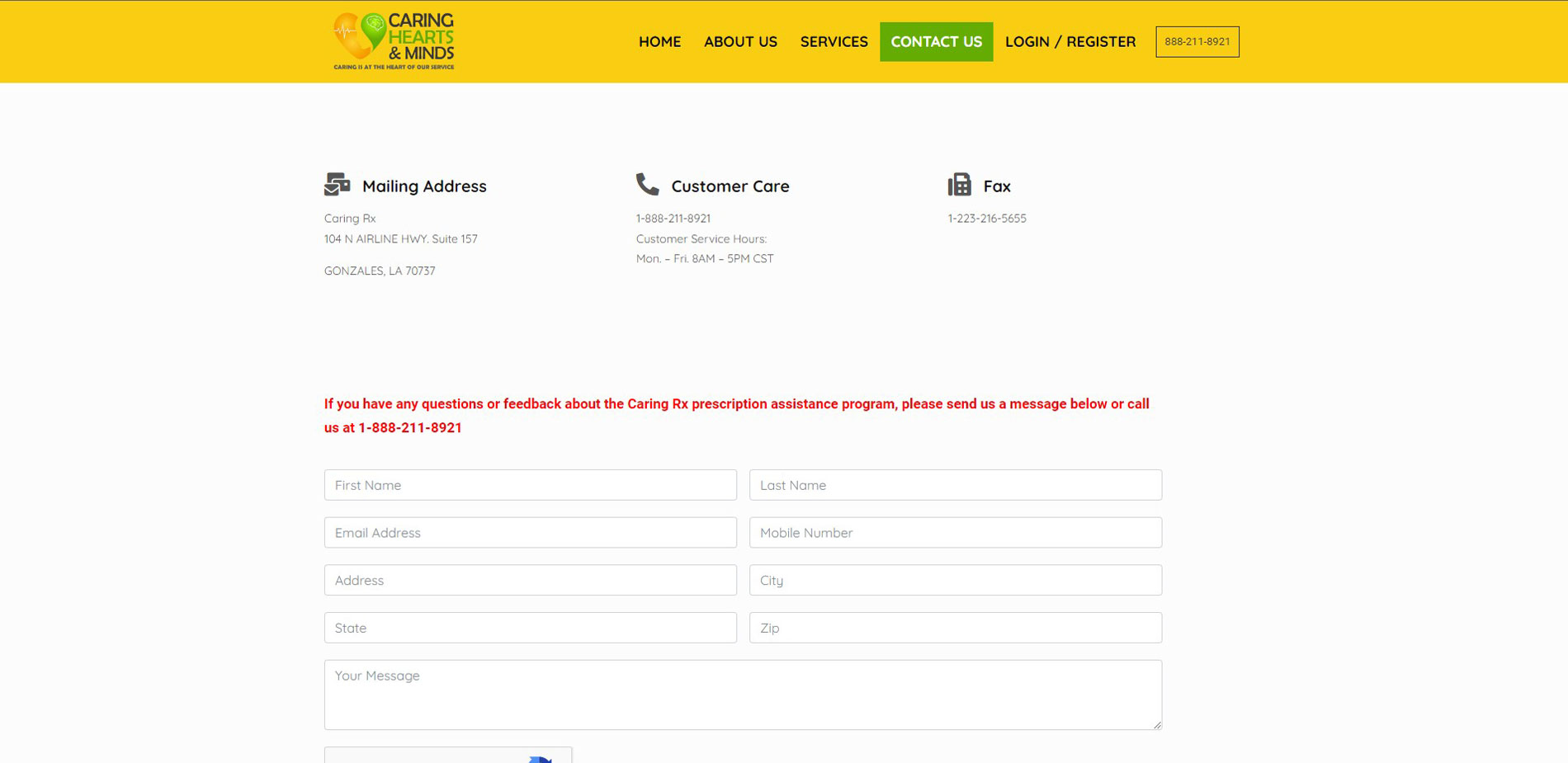
Task: Click the Address text box
Action: point(530,581)
